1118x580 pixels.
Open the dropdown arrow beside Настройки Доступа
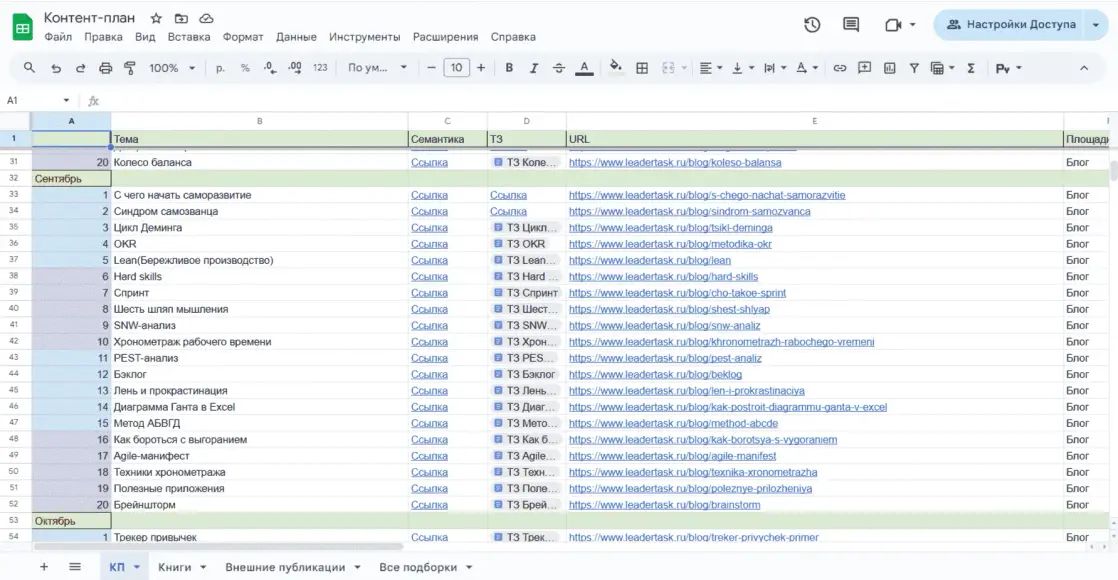[x=1097, y=25]
